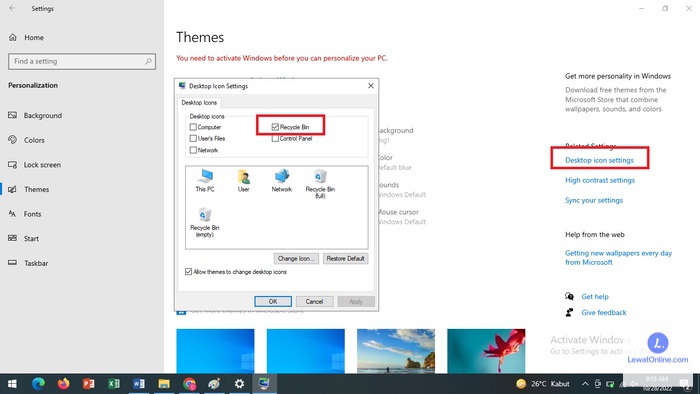Show hidden system tray icons chevron

click(x=585, y=384)
